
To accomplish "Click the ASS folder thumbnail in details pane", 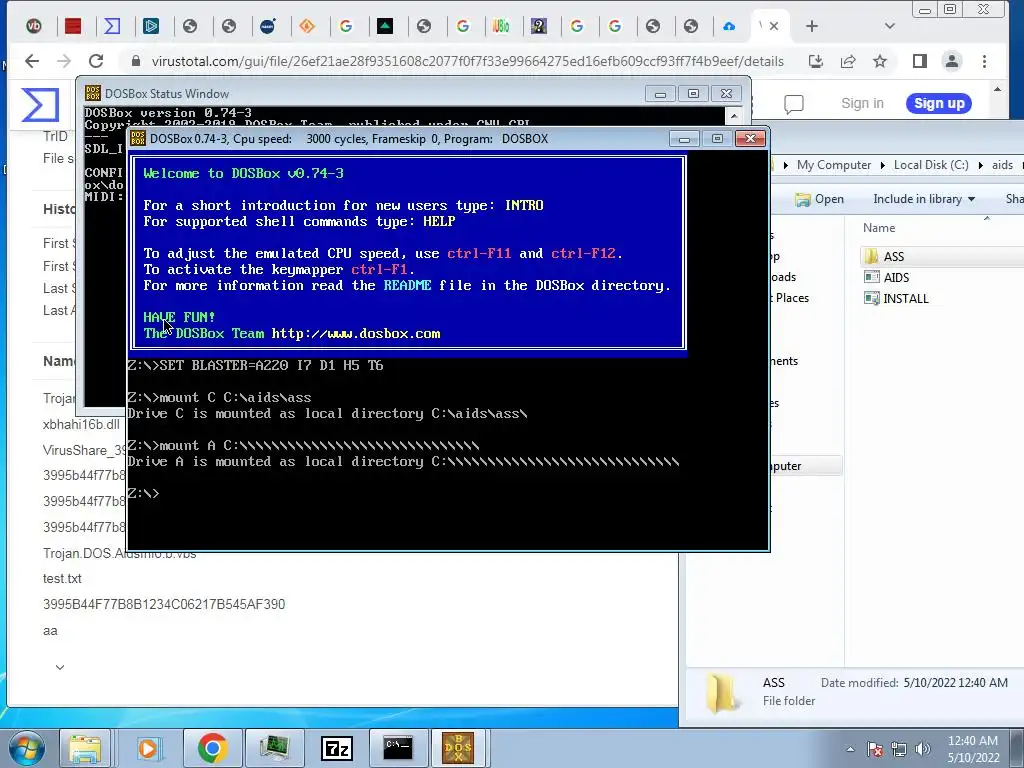I will coord(721,692).
